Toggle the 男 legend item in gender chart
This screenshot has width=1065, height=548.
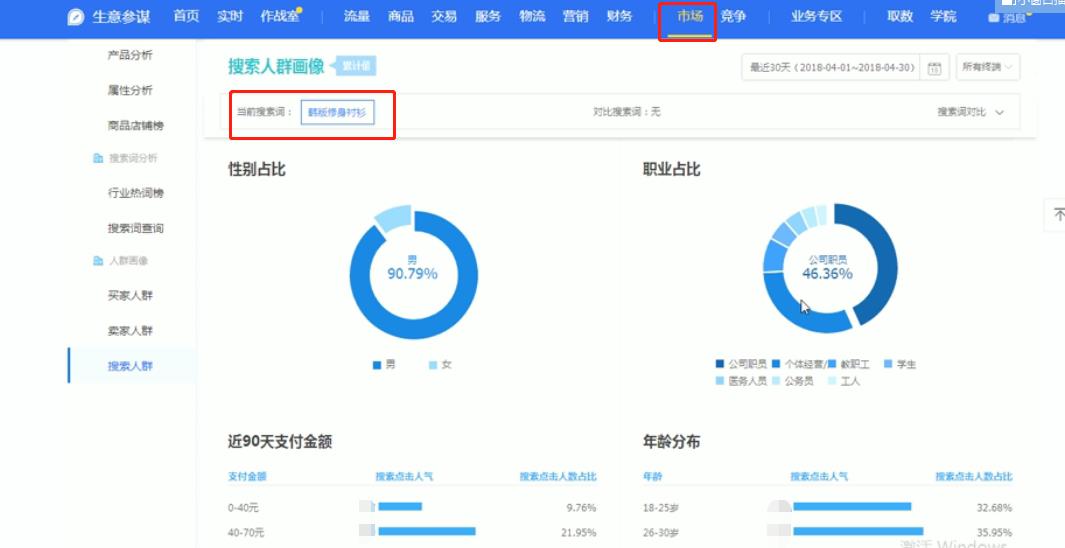(x=384, y=365)
